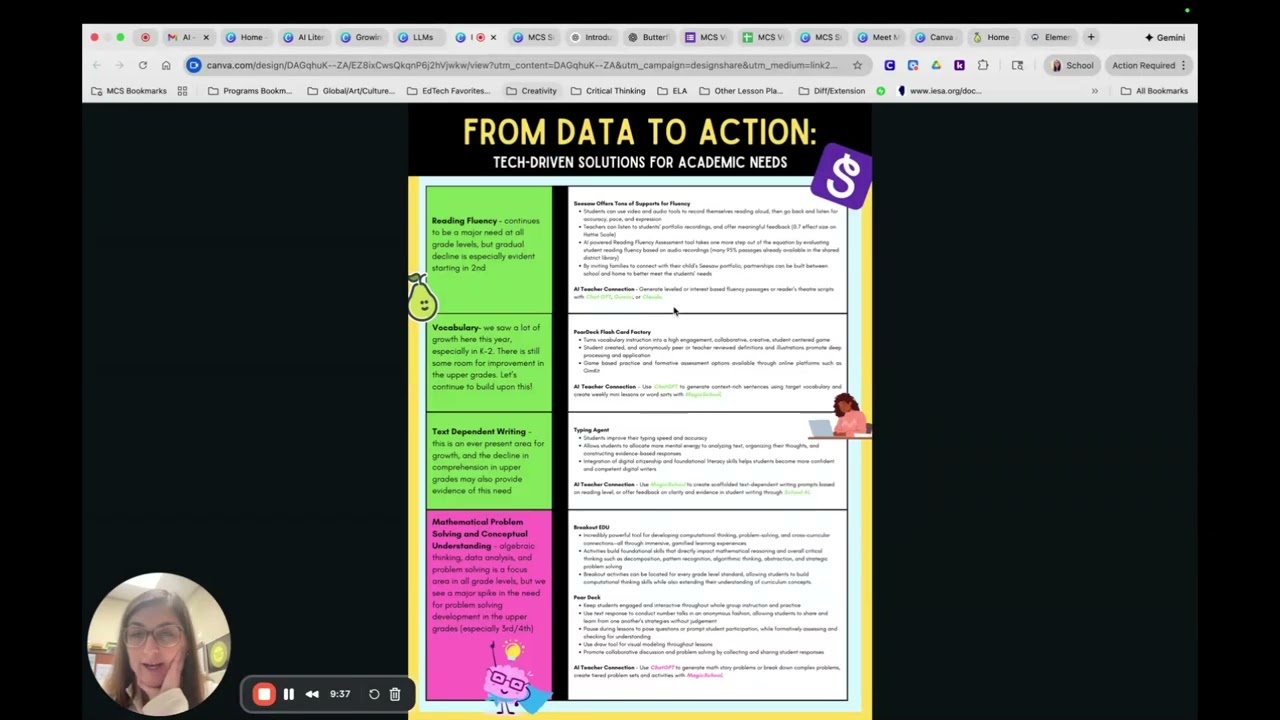Go back with the browser back arrow
Image resolution: width=1280 pixels, height=720 pixels.
click(x=97, y=65)
